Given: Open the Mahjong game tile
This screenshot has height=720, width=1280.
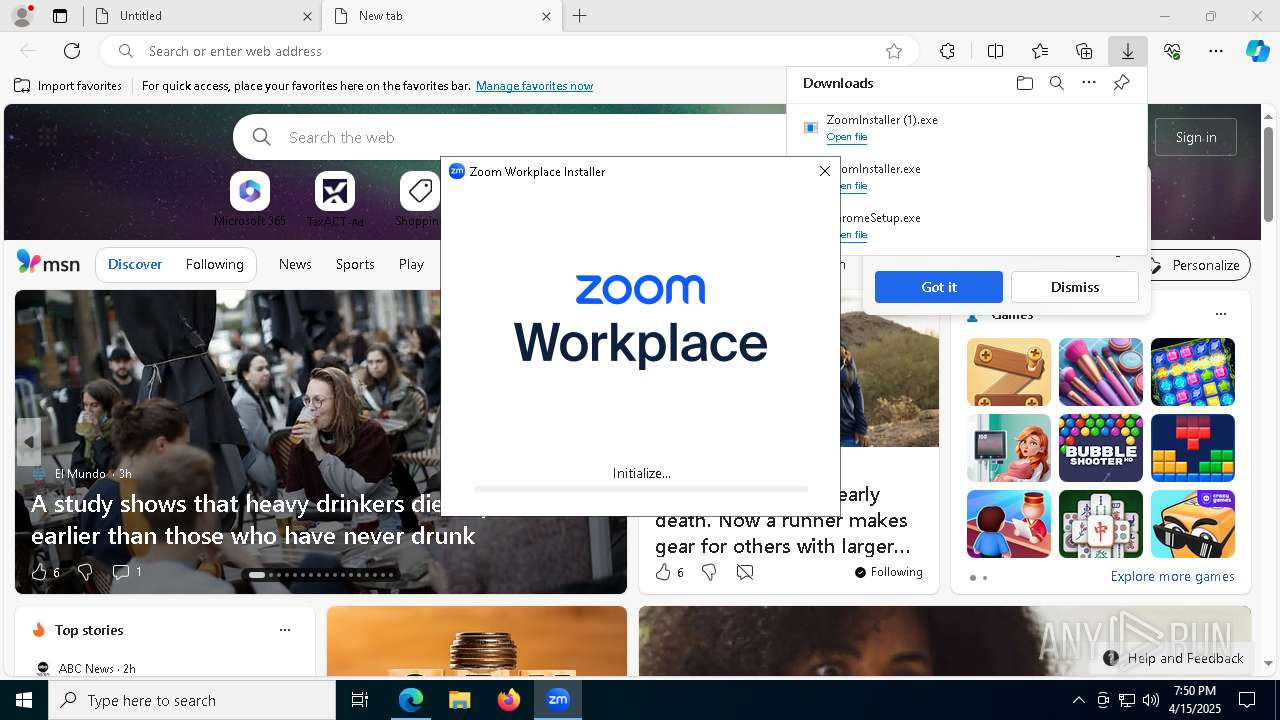Looking at the screenshot, I should (x=1101, y=524).
